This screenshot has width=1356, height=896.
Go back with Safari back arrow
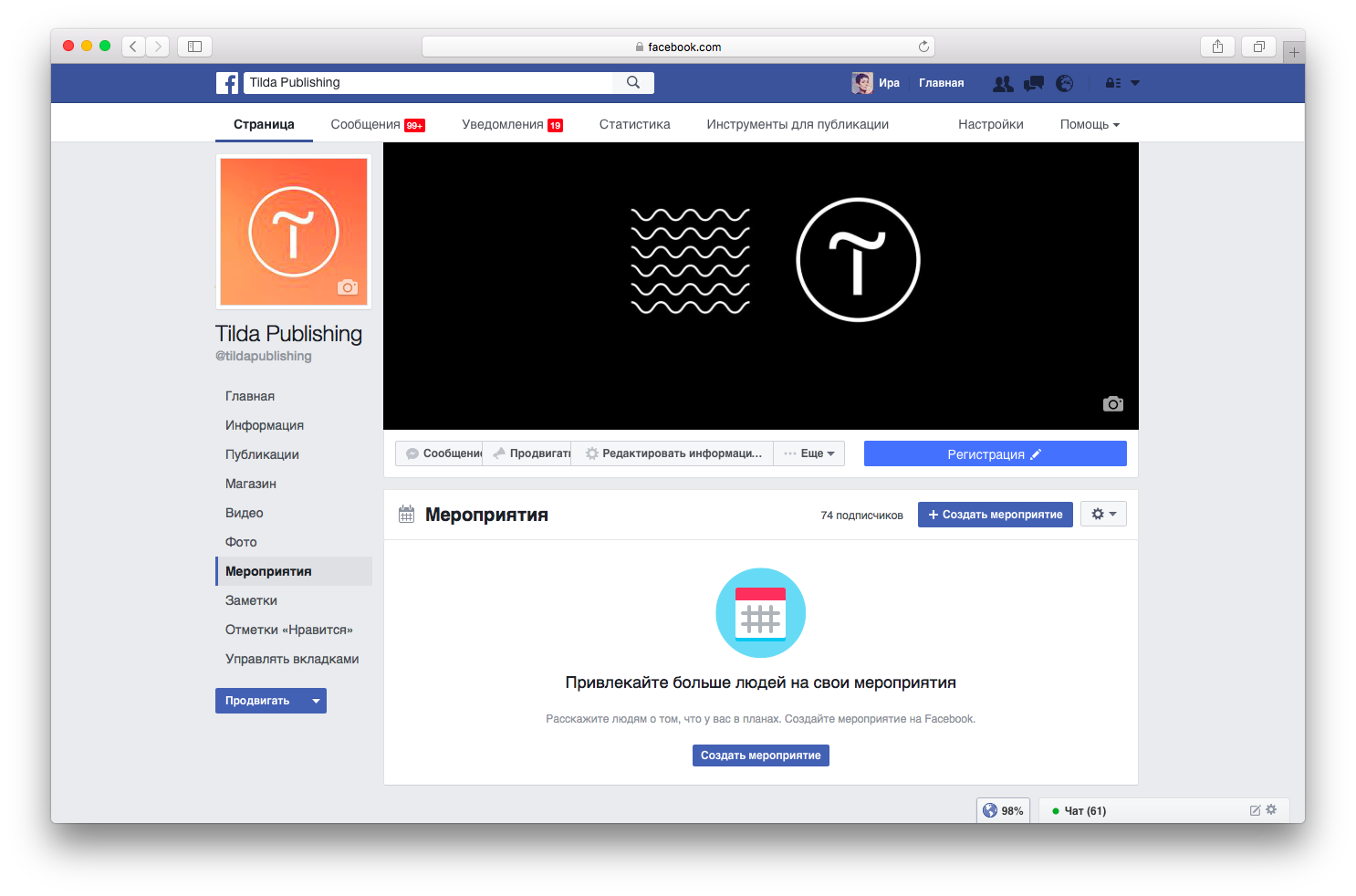pos(133,46)
